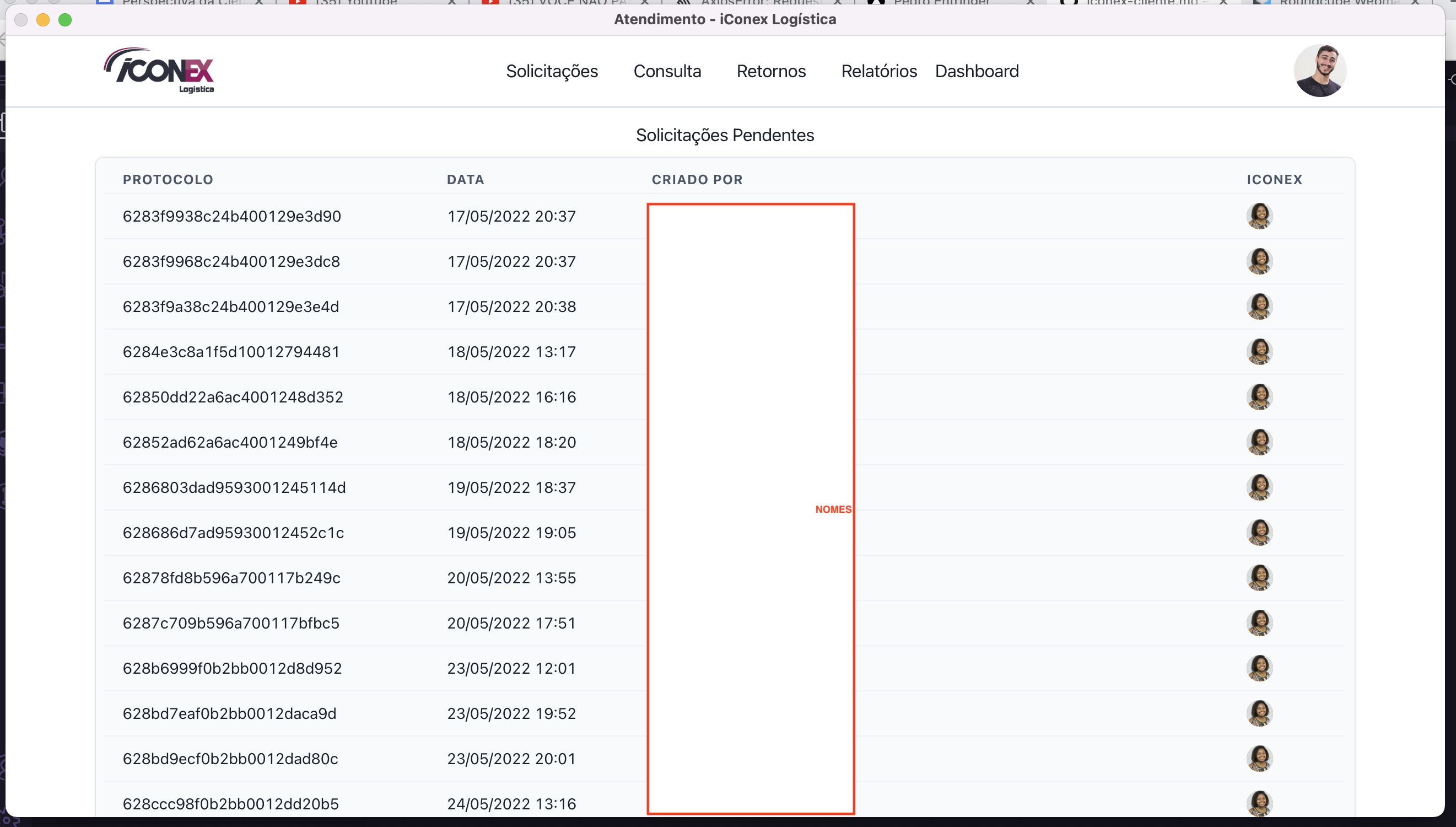Select protocol 6284e3c8a1f5d10012794481
Viewport: 1456px width, 827px height.
tap(231, 352)
